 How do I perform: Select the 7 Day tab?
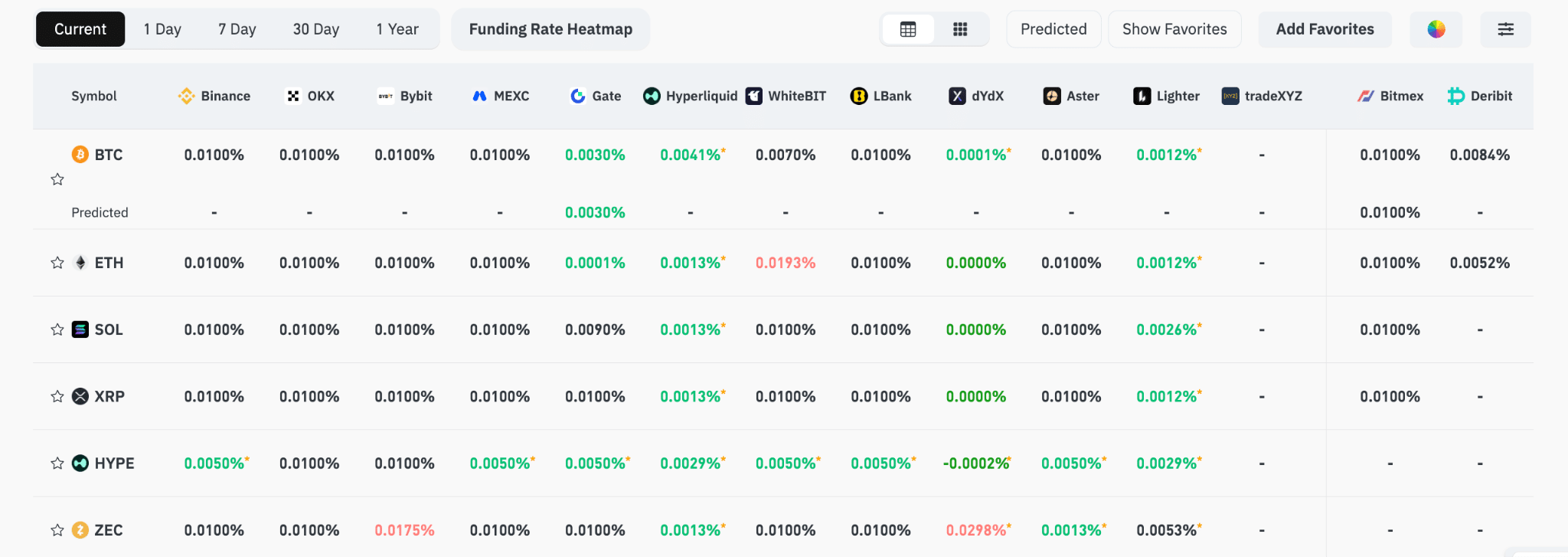tap(237, 29)
